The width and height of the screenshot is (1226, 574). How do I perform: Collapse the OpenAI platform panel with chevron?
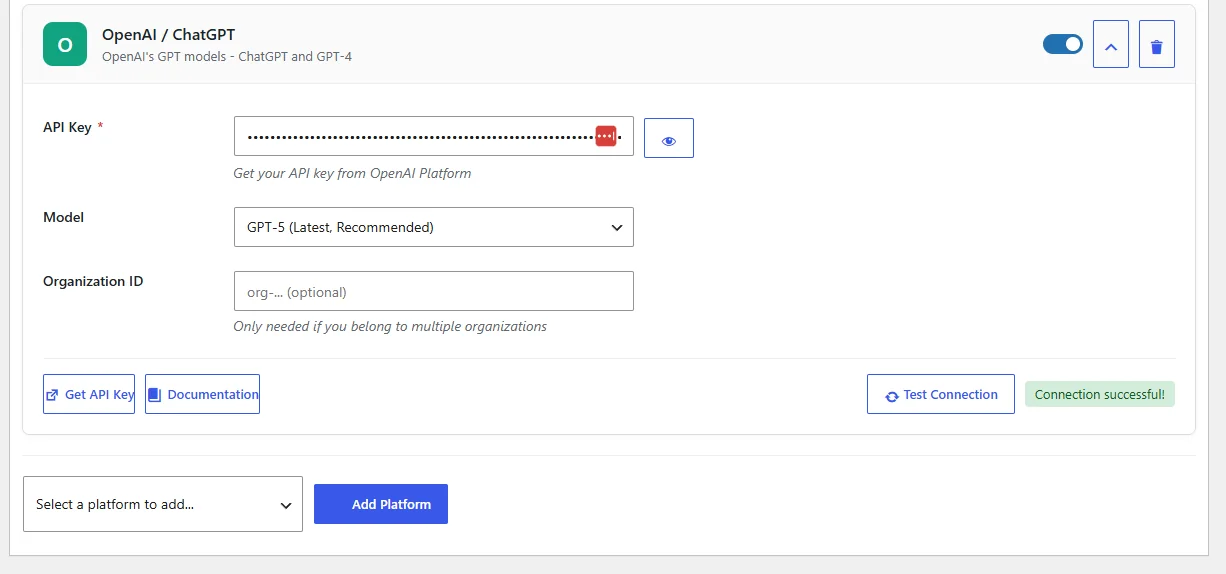tap(1111, 45)
